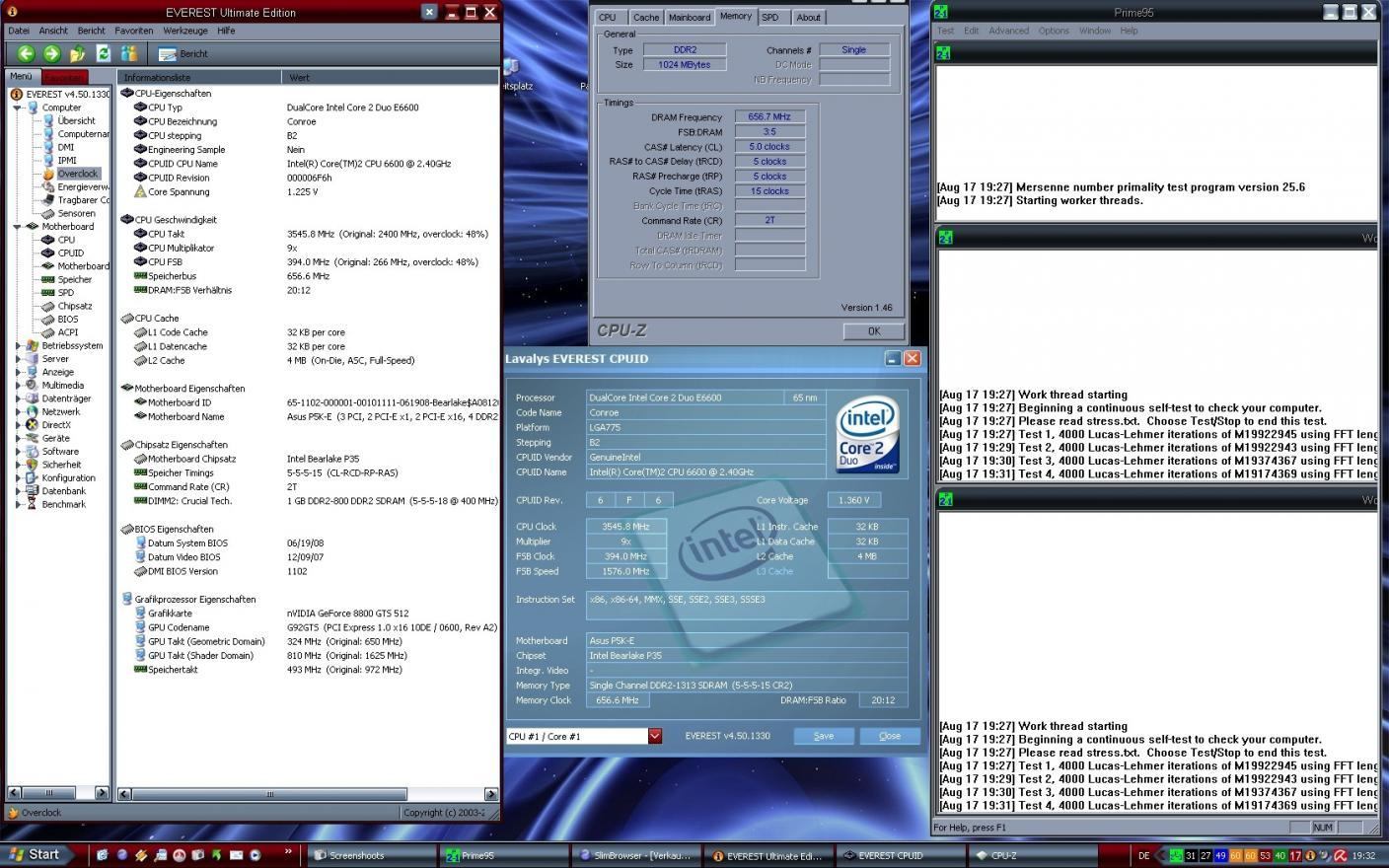Open the Test menu in Prime95
The width and height of the screenshot is (1389, 868).
[x=945, y=31]
